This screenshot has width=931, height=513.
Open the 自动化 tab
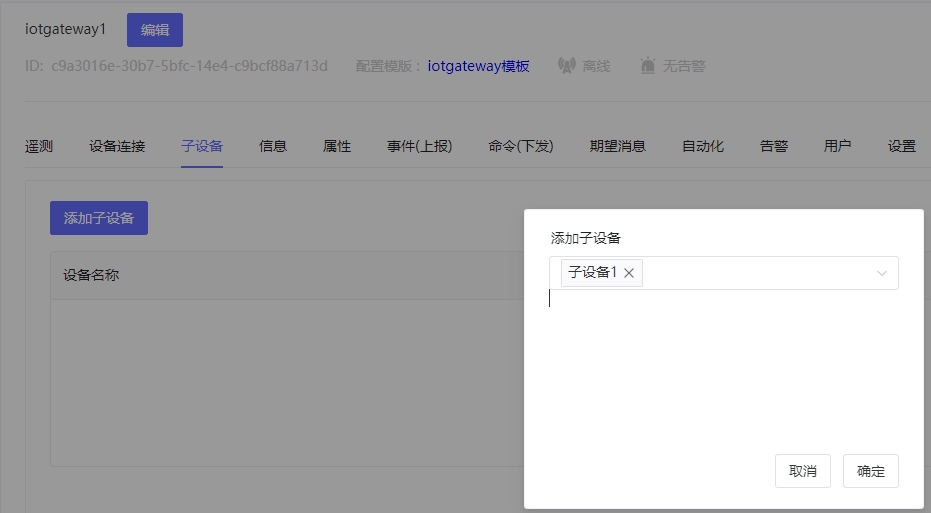click(x=703, y=146)
